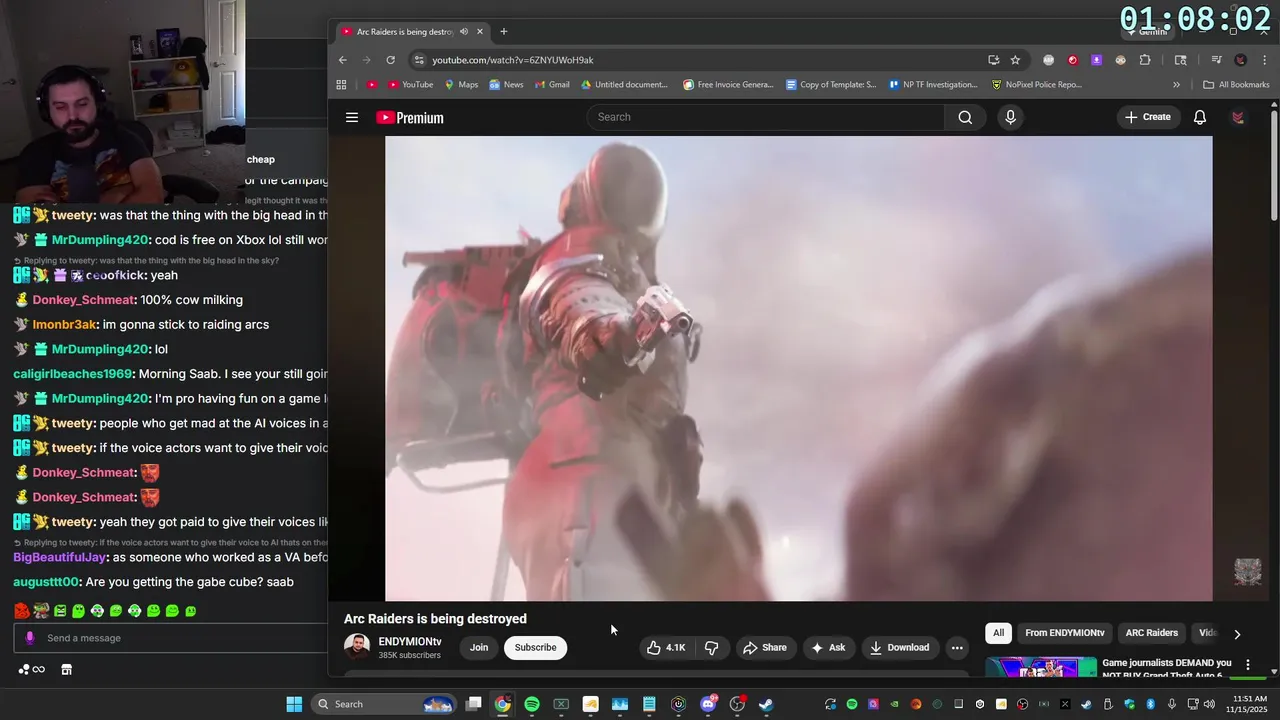1280x720 pixels.
Task: Click the Chrome address bar URL
Action: pyautogui.click(x=513, y=60)
